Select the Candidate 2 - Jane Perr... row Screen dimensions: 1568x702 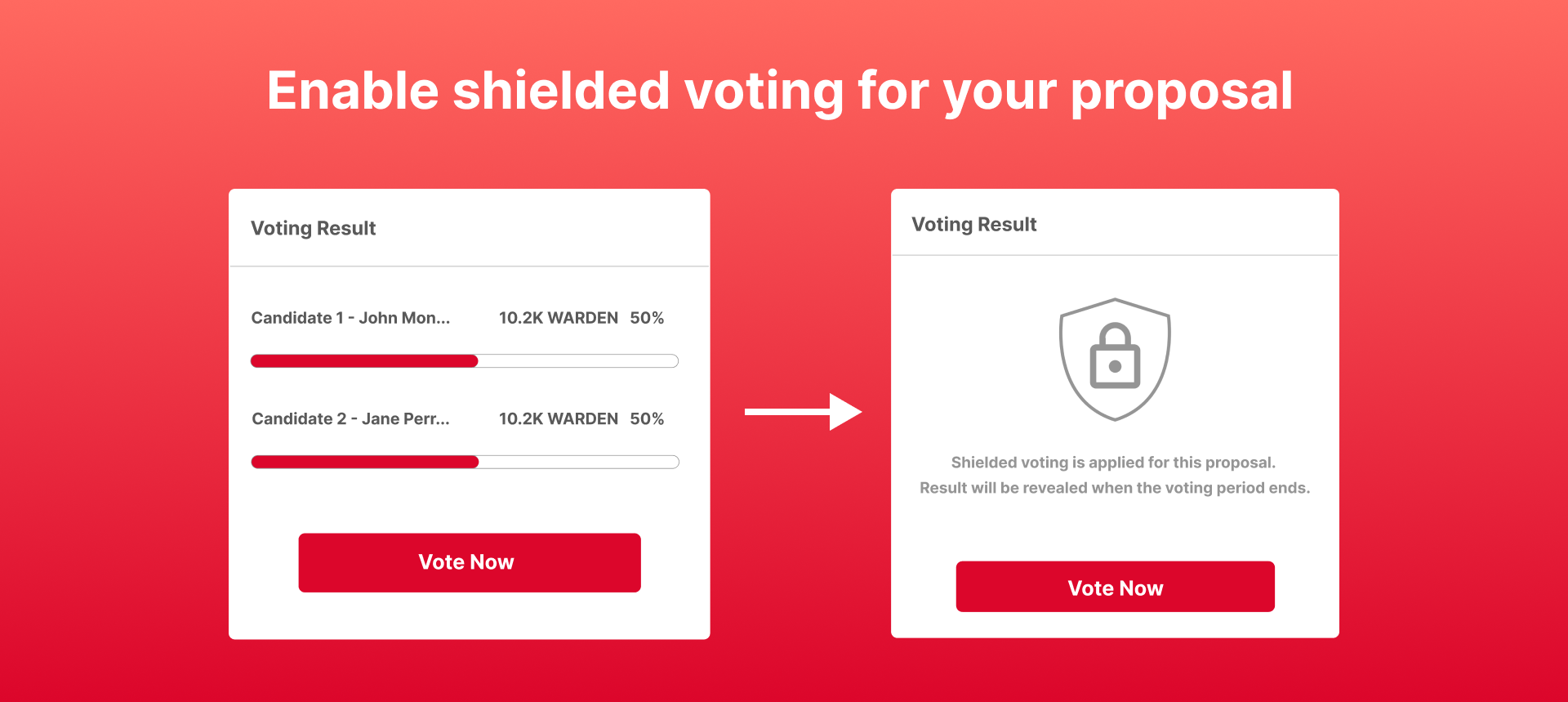pyautogui.click(x=350, y=418)
